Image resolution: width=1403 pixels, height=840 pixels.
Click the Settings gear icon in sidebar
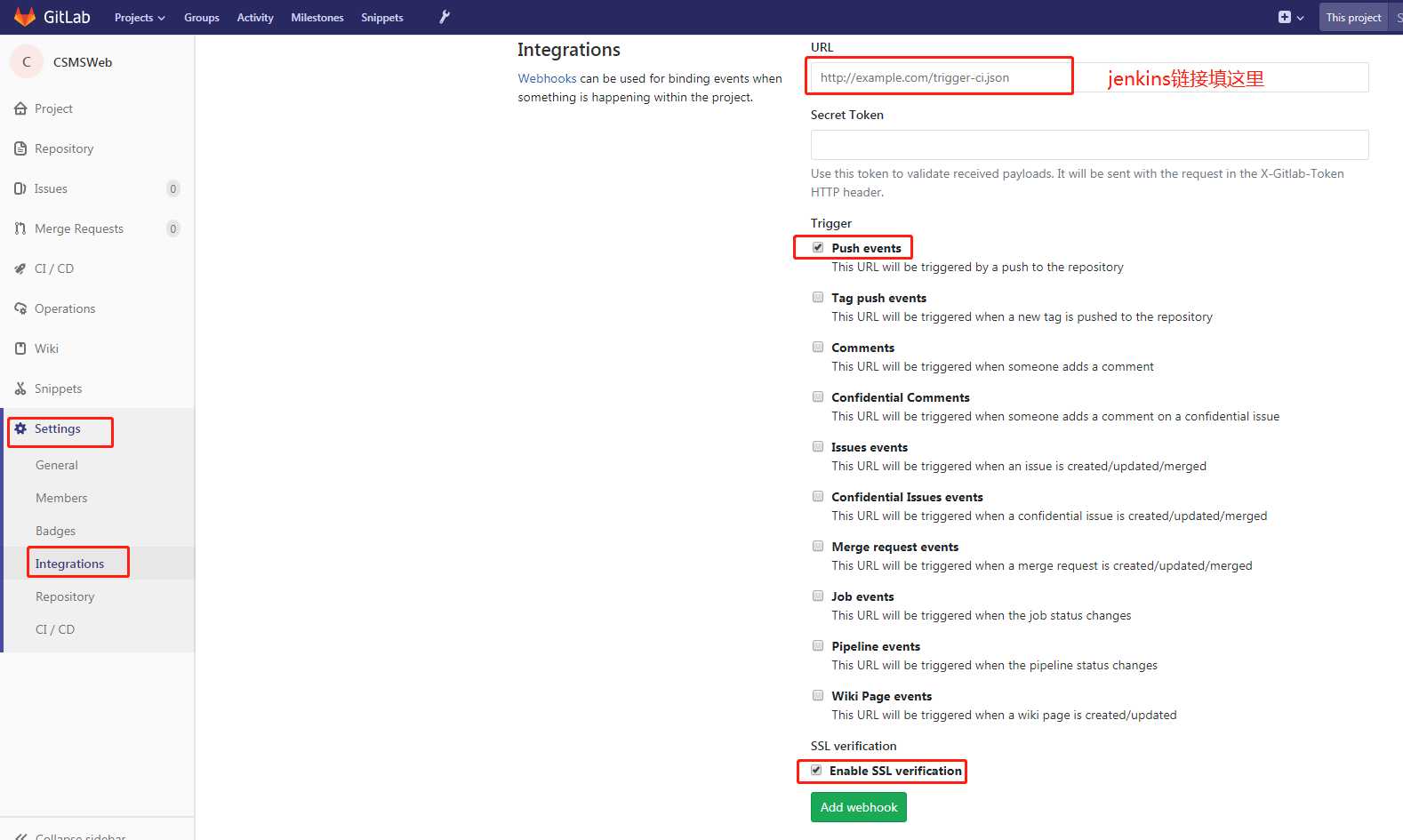click(20, 428)
